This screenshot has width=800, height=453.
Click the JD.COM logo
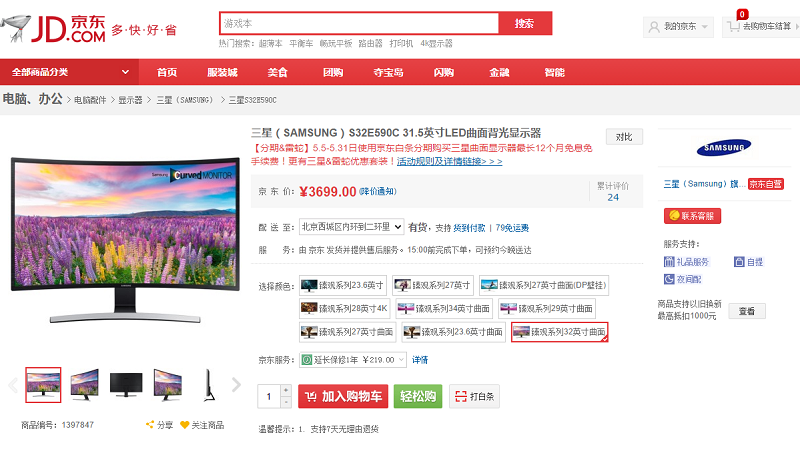54,29
